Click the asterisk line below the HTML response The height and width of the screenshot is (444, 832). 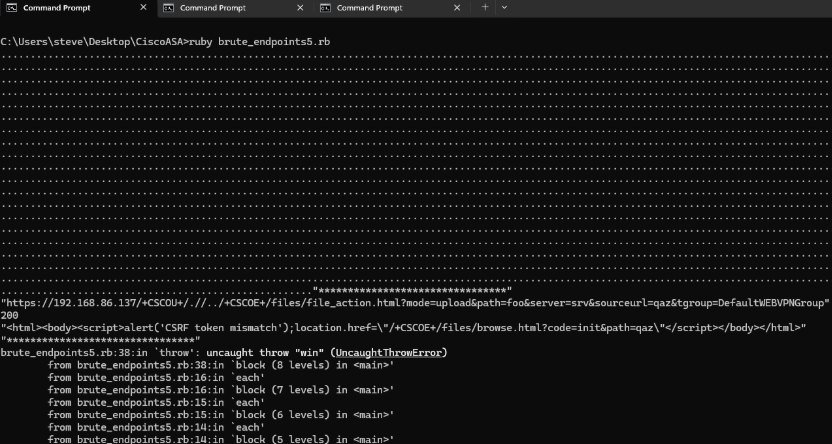pyautogui.click(x=100, y=341)
